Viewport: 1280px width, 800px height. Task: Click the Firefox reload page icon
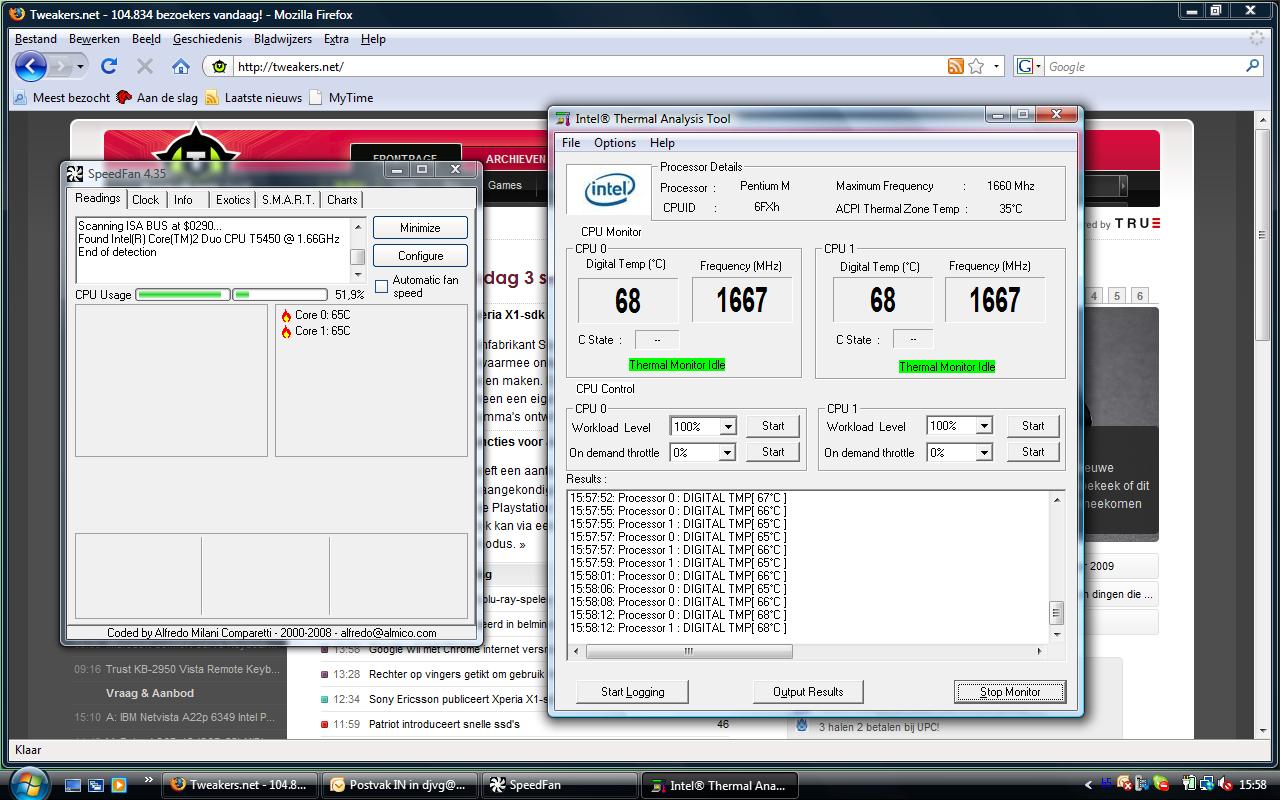pos(109,66)
